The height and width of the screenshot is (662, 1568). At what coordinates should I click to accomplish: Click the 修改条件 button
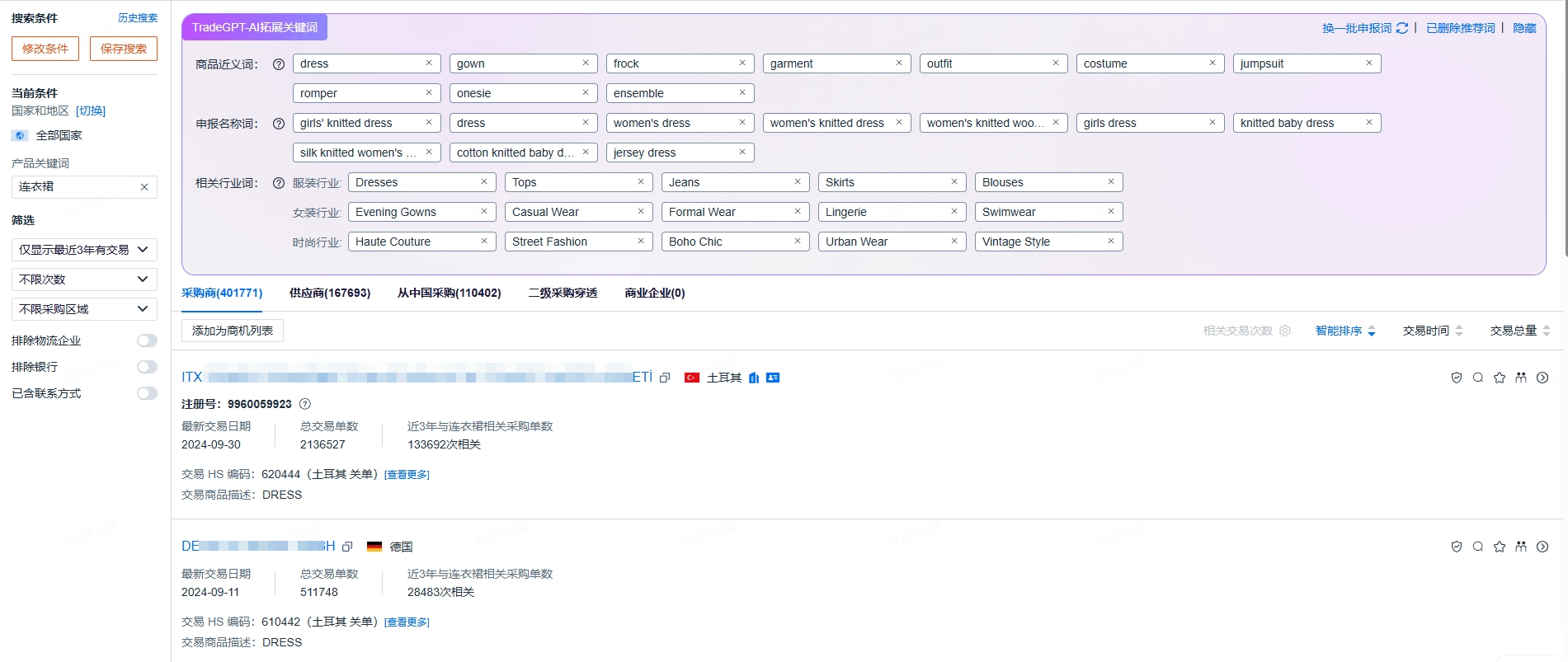point(45,49)
